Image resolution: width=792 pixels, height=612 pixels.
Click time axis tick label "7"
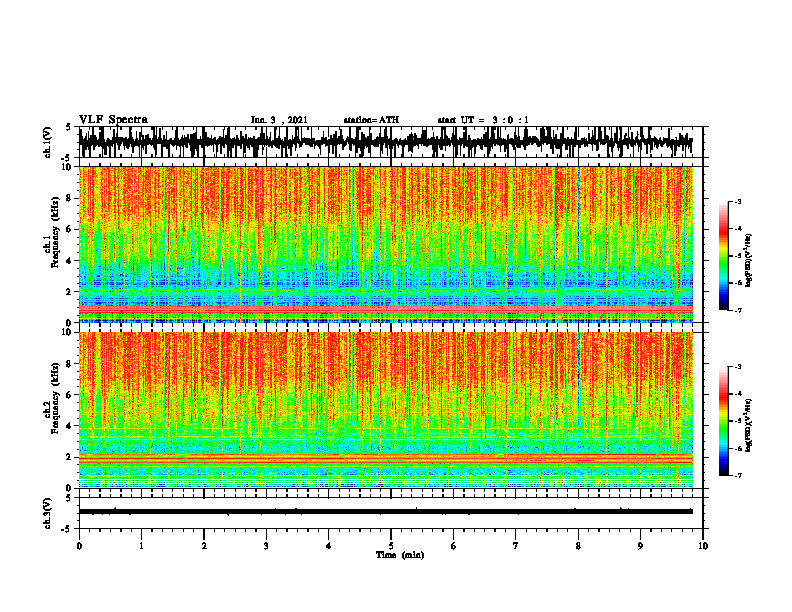pos(516,546)
